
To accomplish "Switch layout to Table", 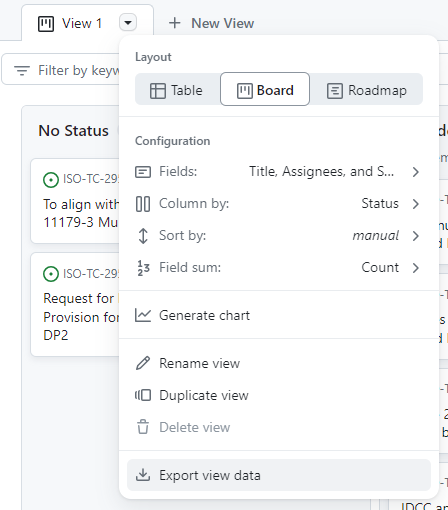I will pos(177,90).
